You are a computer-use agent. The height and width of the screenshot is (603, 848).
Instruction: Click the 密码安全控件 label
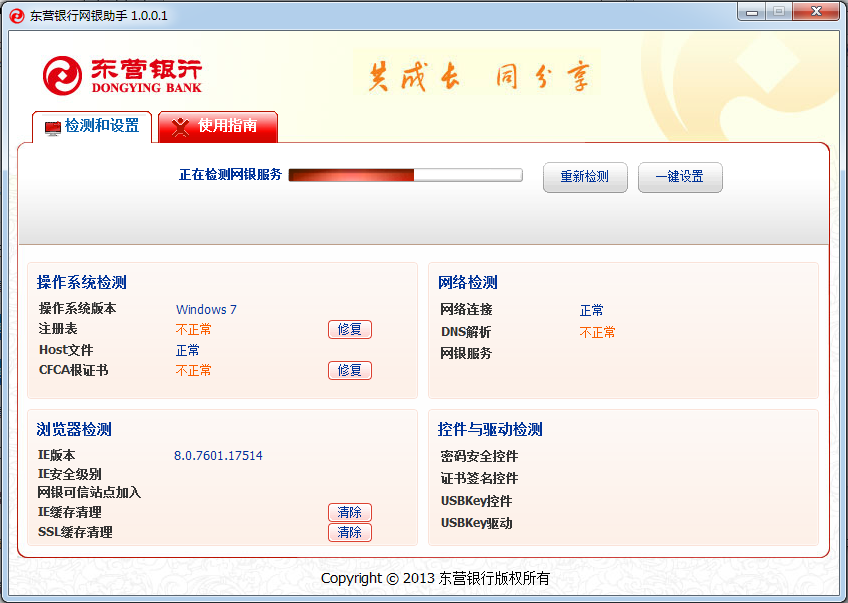(x=479, y=456)
